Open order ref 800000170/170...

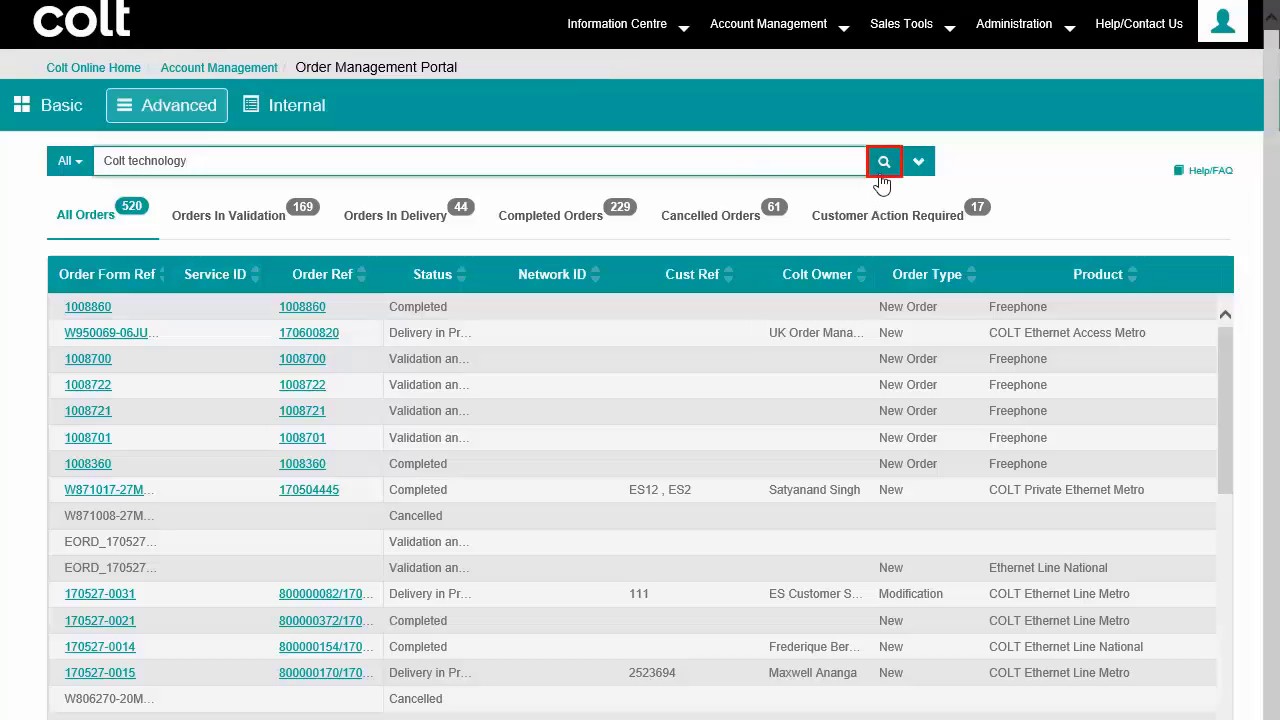[326, 673]
